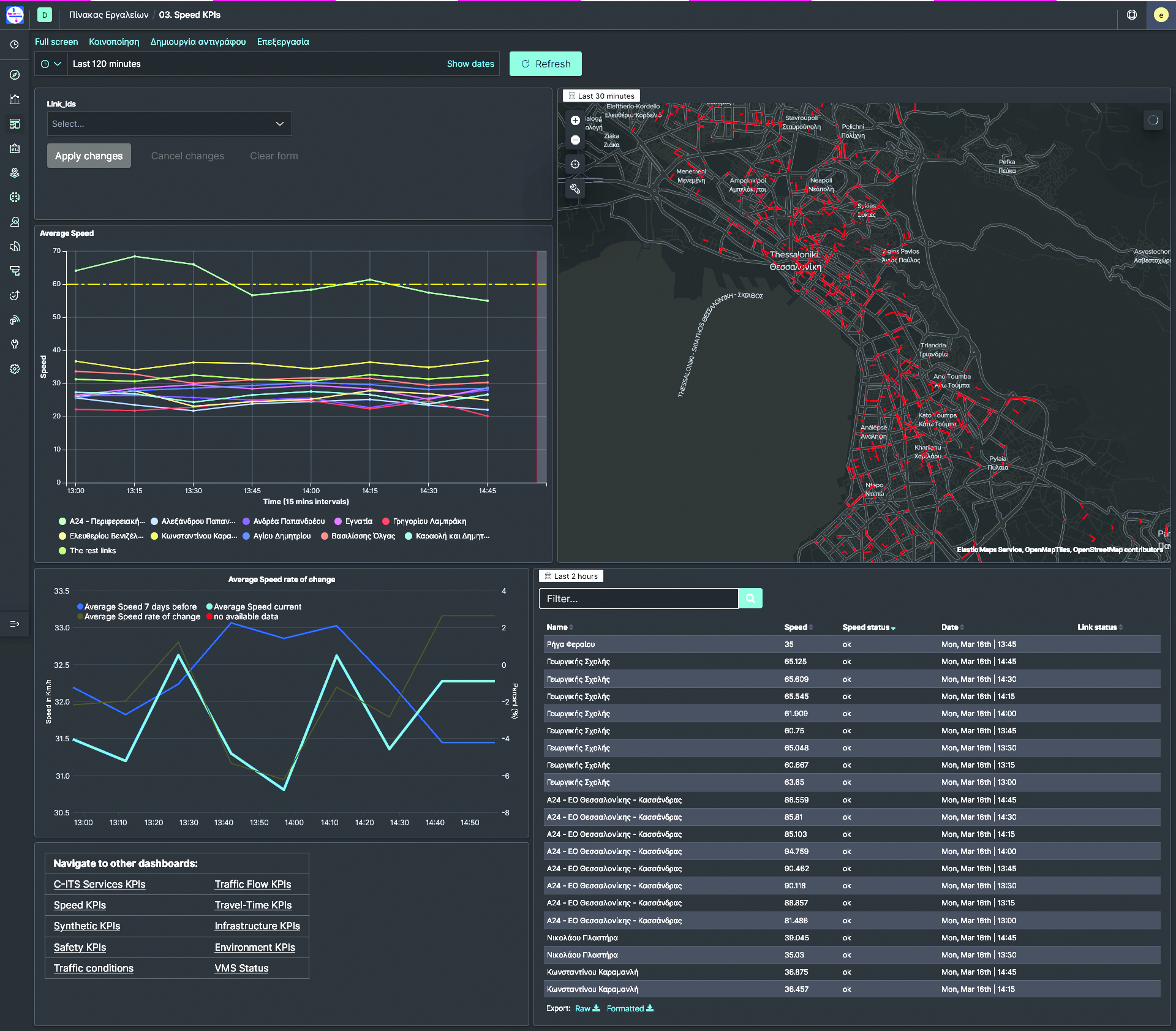Image resolution: width=1176 pixels, height=1031 pixels.
Task: Click the map zoom in button
Action: [x=575, y=121]
